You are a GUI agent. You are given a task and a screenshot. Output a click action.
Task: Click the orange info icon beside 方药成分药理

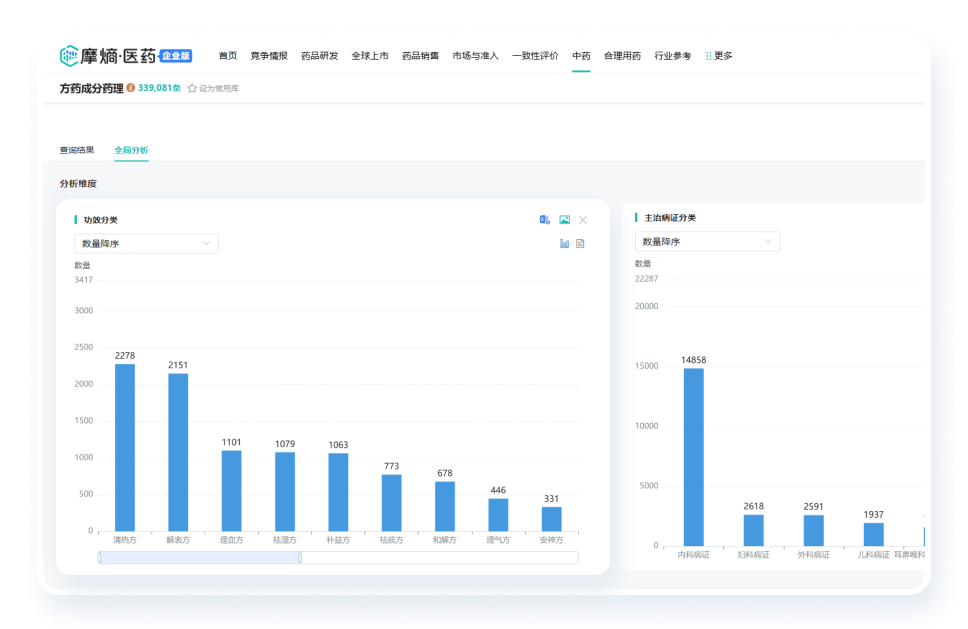131,88
